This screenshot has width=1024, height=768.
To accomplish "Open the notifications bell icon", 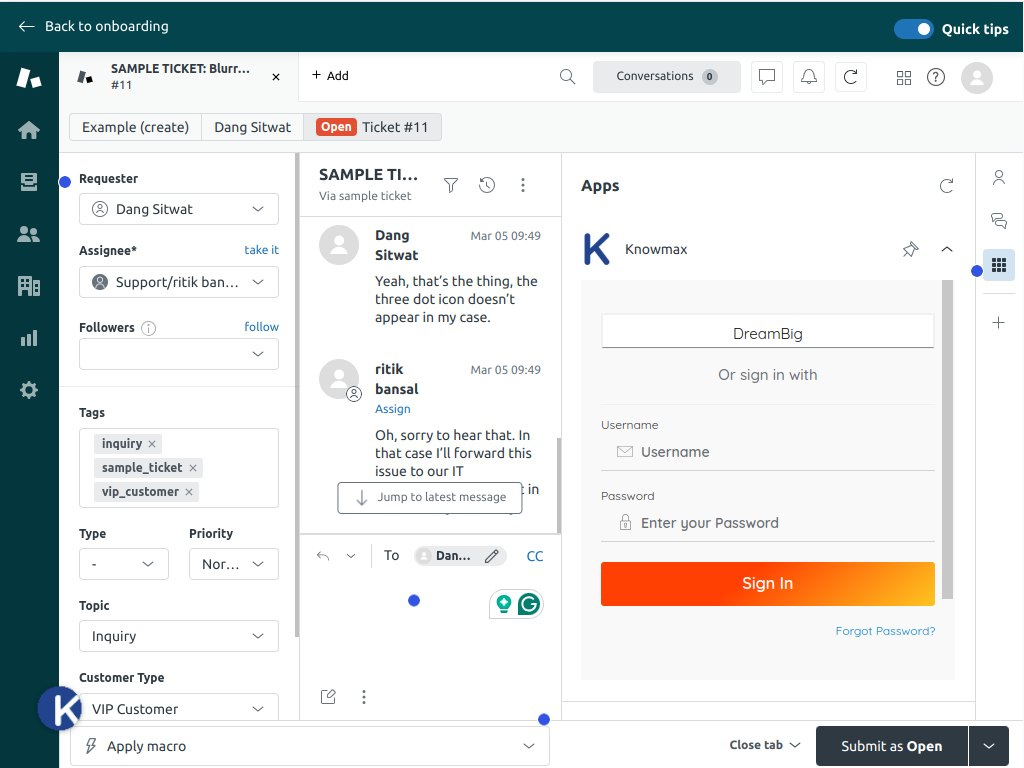I will (808, 77).
